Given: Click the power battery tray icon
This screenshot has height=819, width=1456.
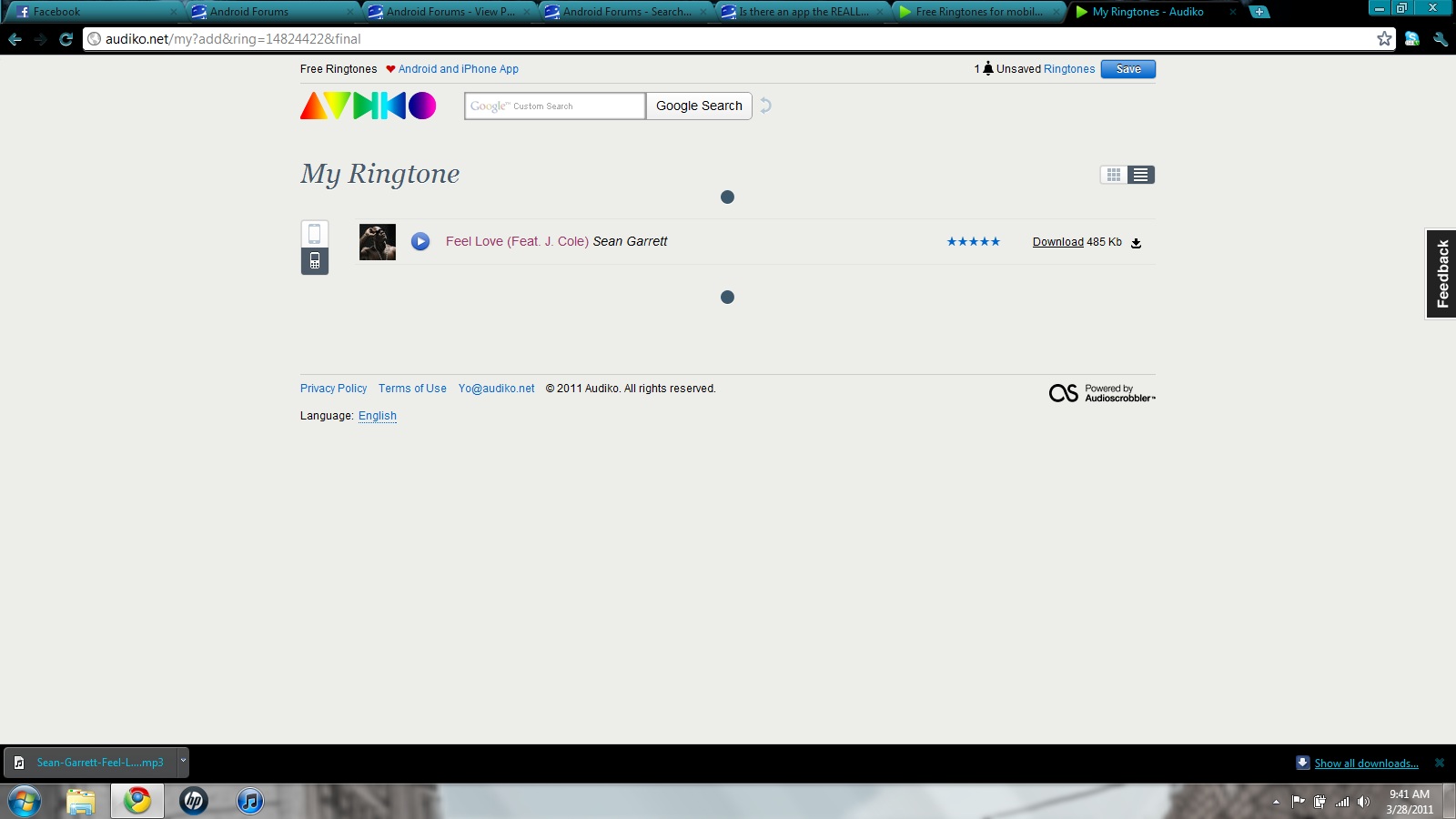Looking at the screenshot, I should (1319, 802).
